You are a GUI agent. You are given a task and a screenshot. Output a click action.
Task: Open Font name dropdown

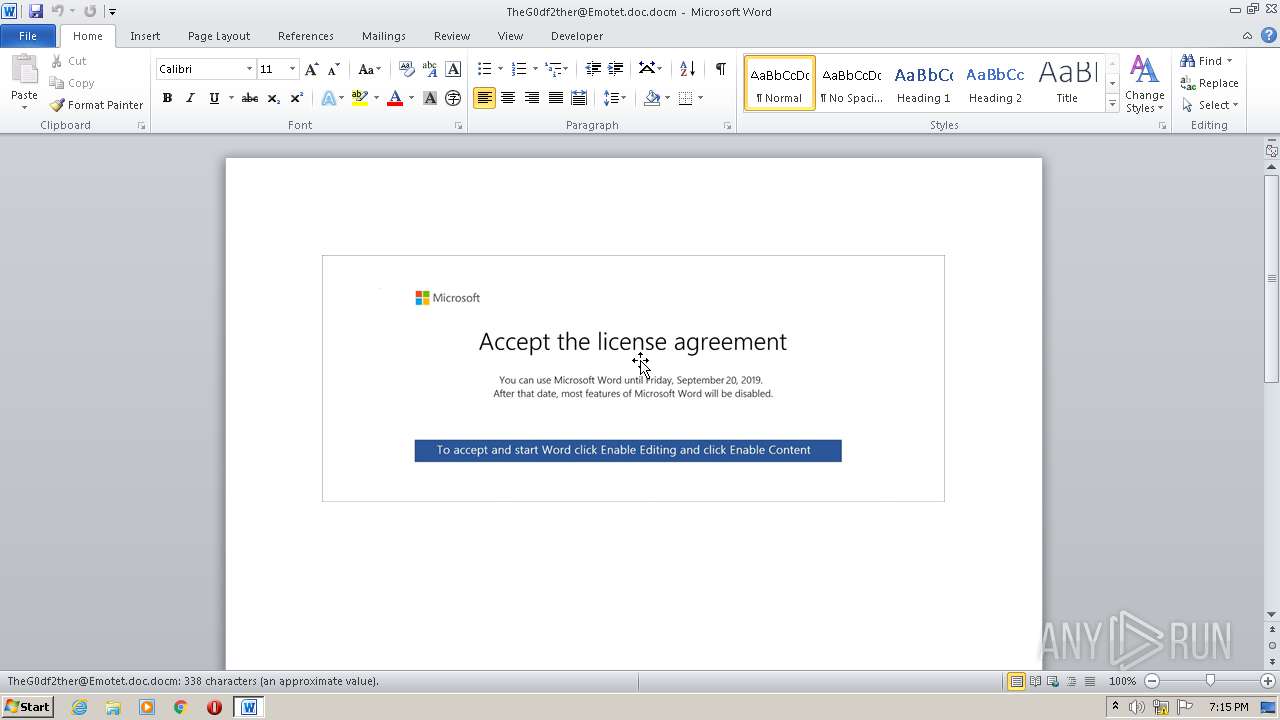[249, 69]
